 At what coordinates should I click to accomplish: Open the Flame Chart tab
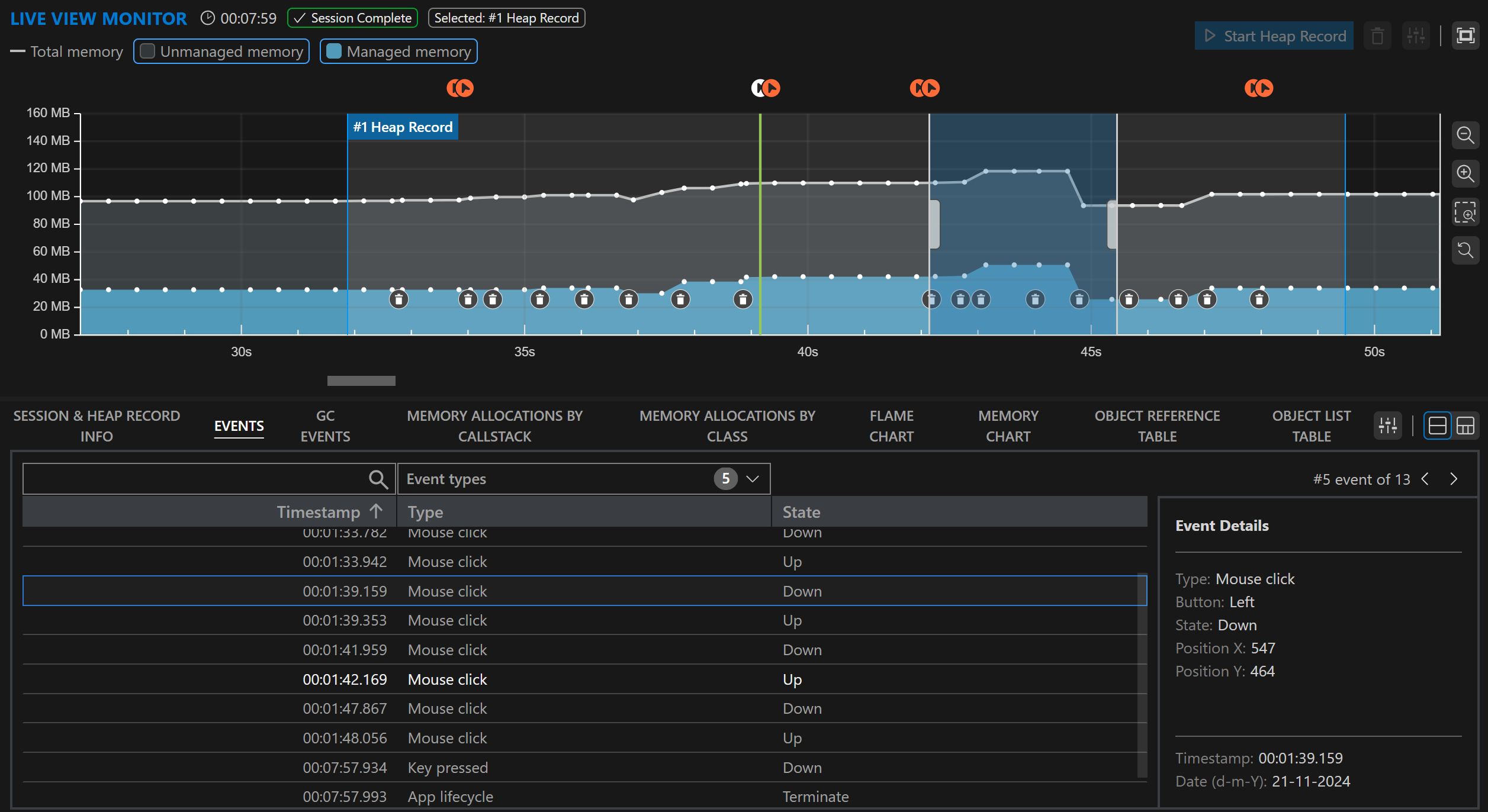click(x=891, y=426)
